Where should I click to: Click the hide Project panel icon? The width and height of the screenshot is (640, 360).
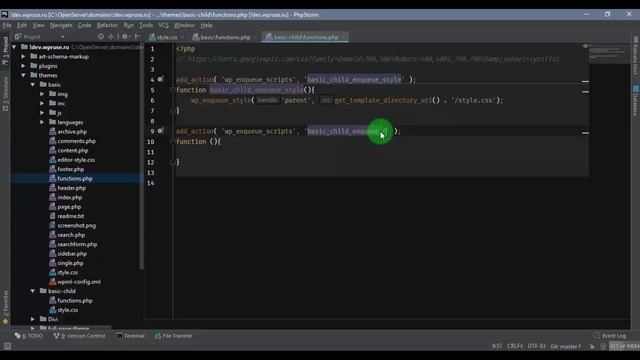coord(138,37)
